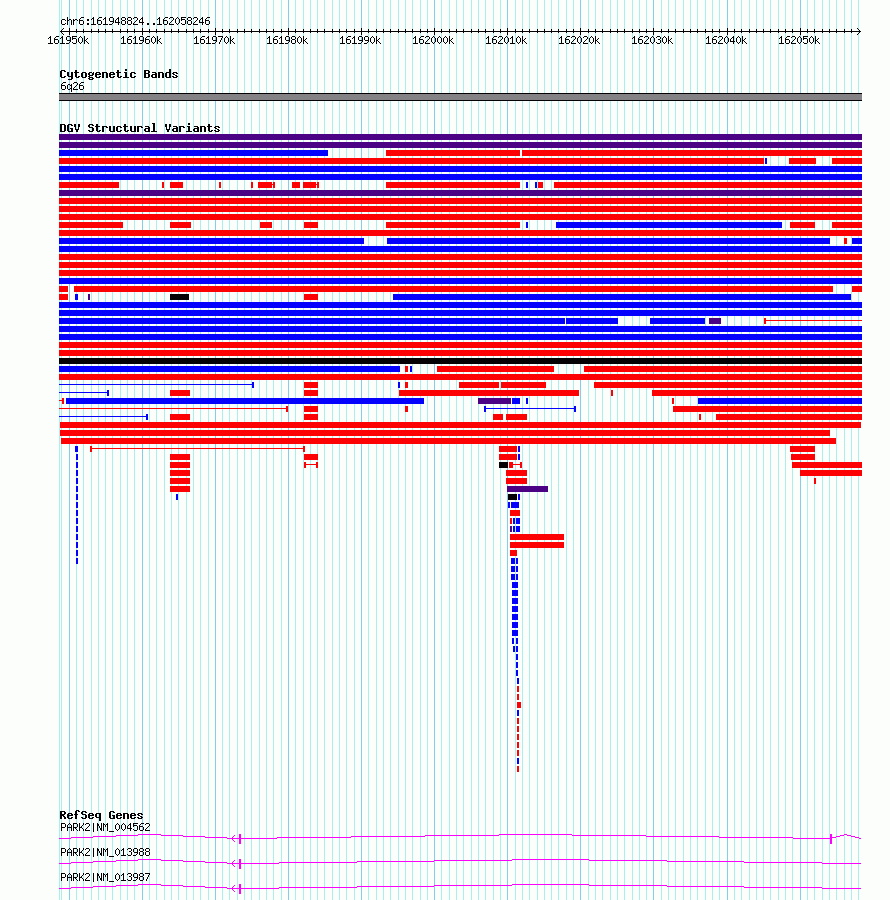Image resolution: width=890 pixels, height=900 pixels.
Task: Select thin red line variant spanning 161954k–161983k
Action: click(197, 448)
